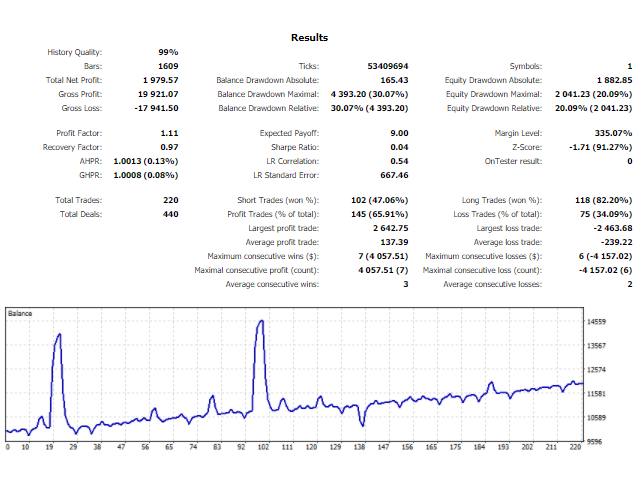Click the Largest profit trade value 2 642.75
640x480 pixels.
tap(388, 229)
